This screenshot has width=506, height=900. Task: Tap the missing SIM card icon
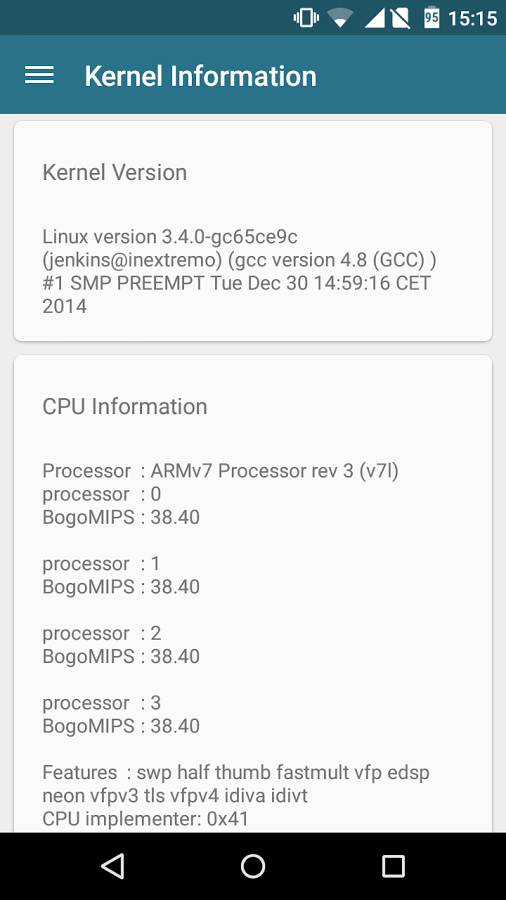coord(400,18)
